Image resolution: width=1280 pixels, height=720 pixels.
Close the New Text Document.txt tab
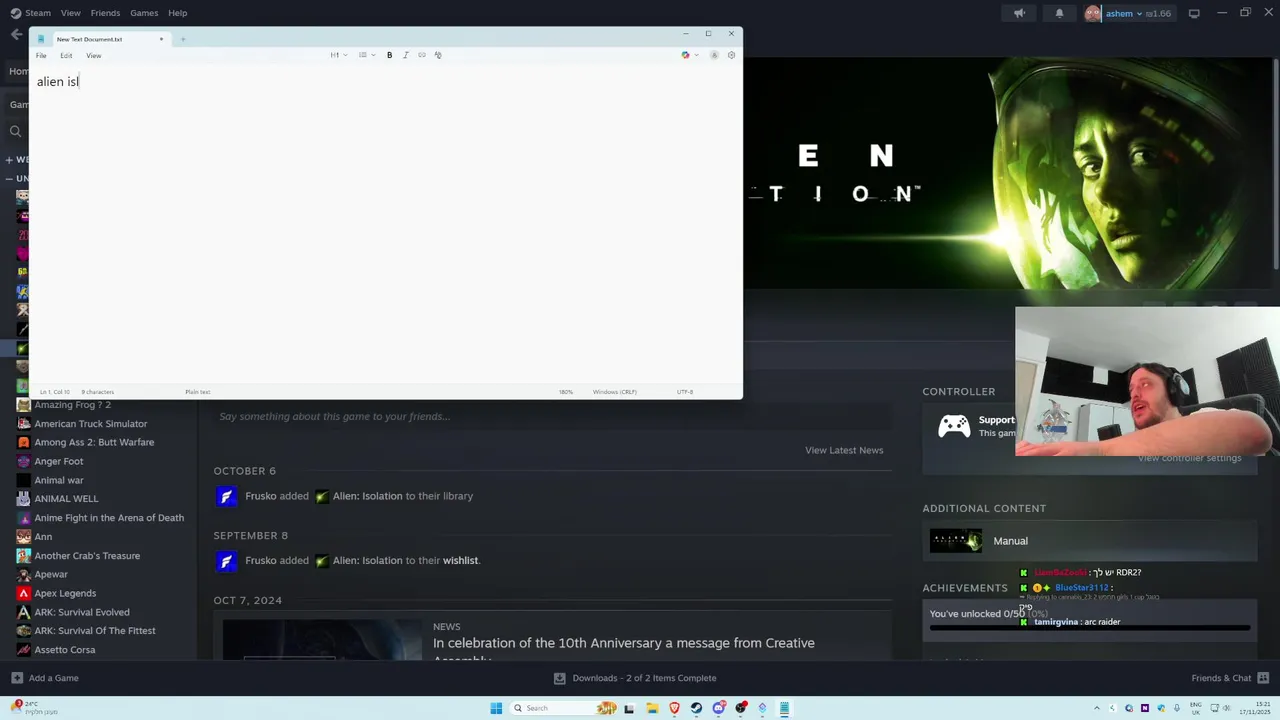(161, 39)
